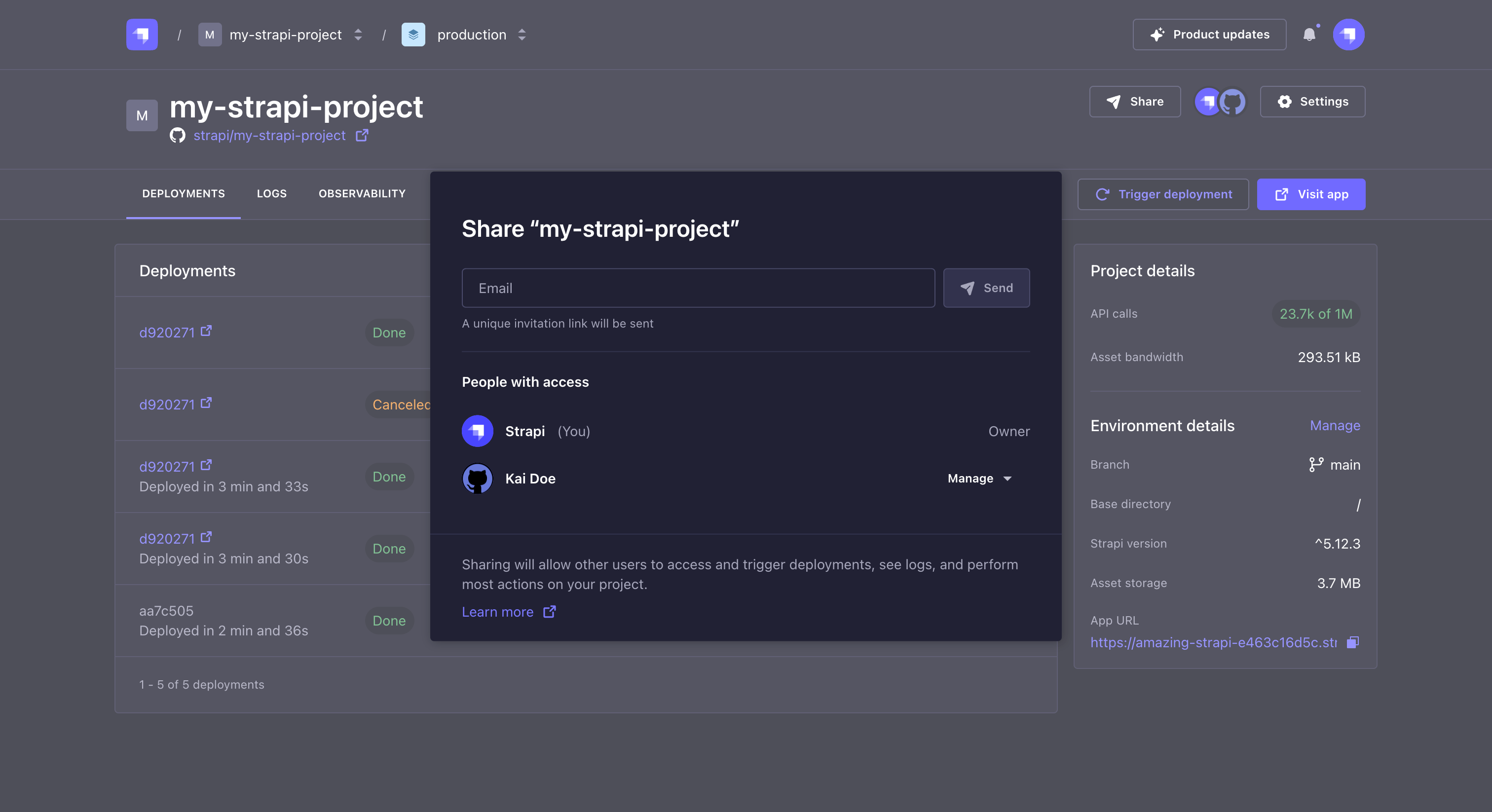Open Manage in Environment details
This screenshot has width=1492, height=812.
coord(1335,426)
